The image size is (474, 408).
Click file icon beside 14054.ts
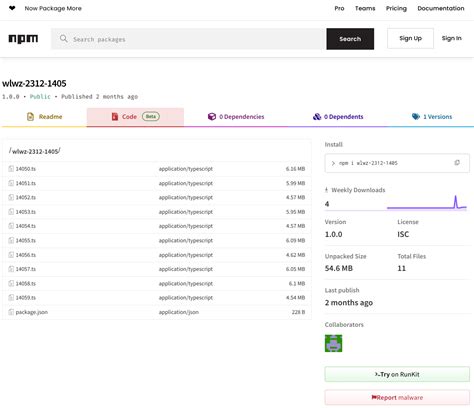coord(11,226)
